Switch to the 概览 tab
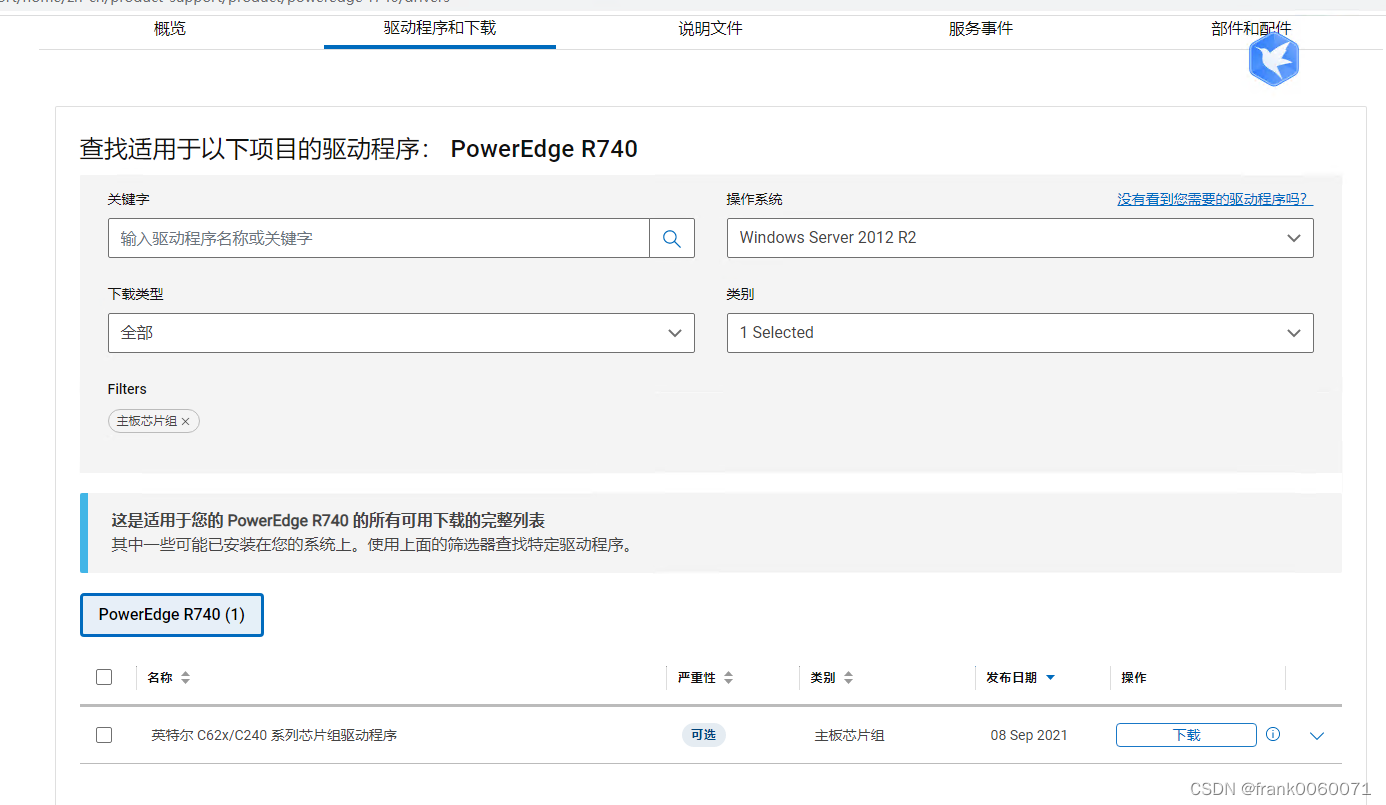 pyautogui.click(x=170, y=28)
